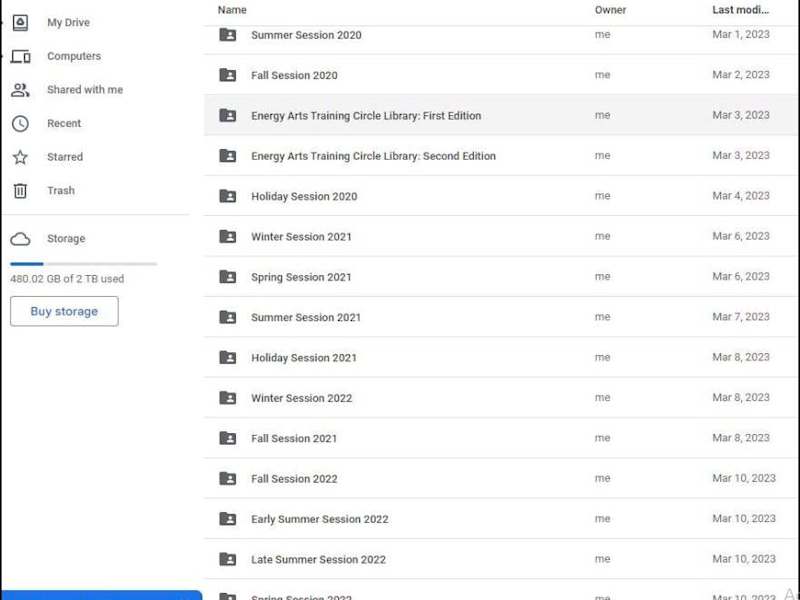Select the Summer Session 2021 folder icon
This screenshot has width=800, height=600.
tap(228, 317)
